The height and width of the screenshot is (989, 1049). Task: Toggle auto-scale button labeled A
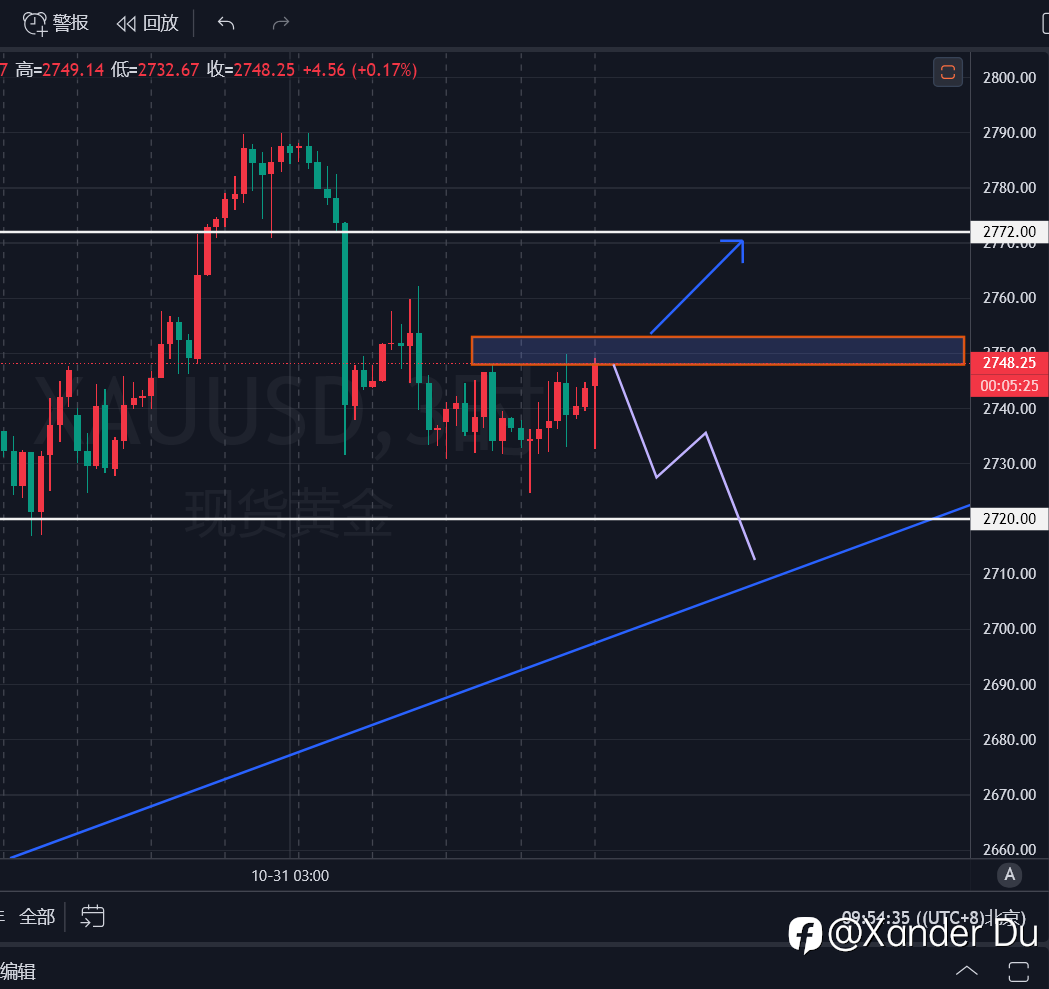1010,875
